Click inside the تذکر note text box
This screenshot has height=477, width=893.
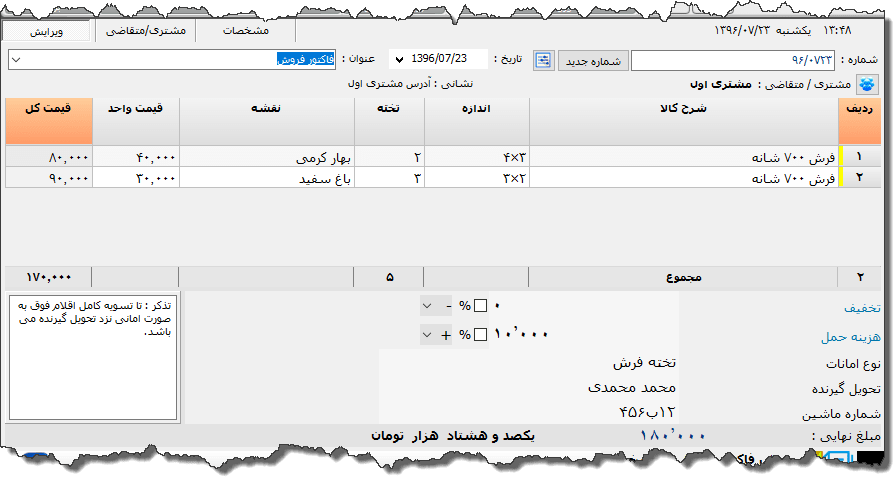point(93,357)
